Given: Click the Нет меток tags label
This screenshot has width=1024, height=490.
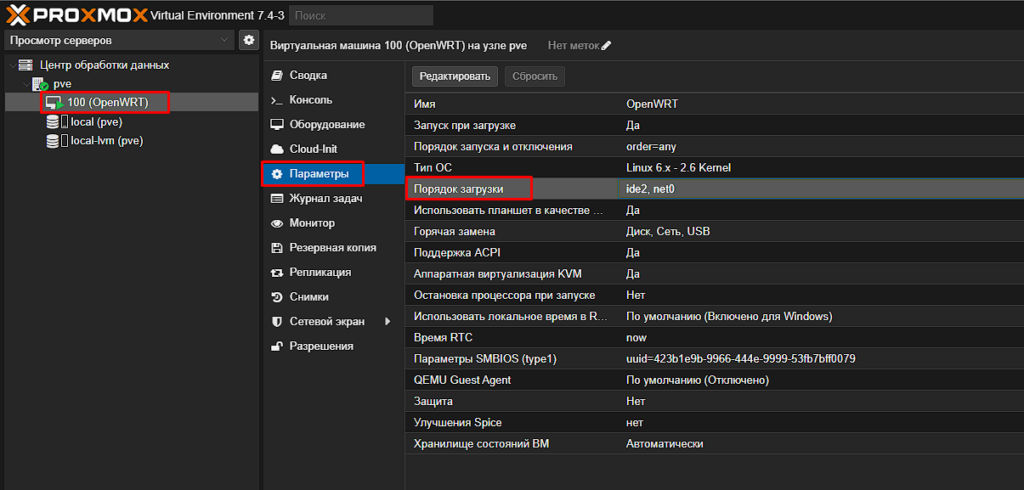Looking at the screenshot, I should (573, 46).
